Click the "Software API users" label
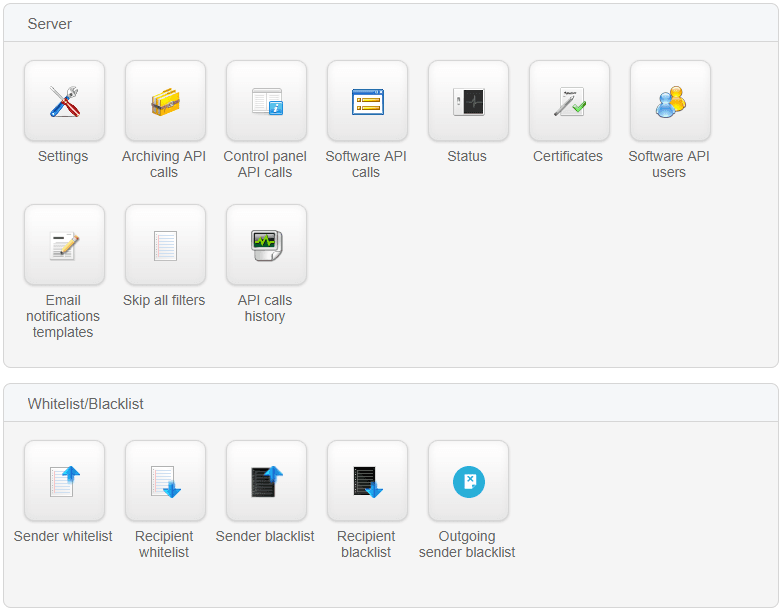 point(669,164)
